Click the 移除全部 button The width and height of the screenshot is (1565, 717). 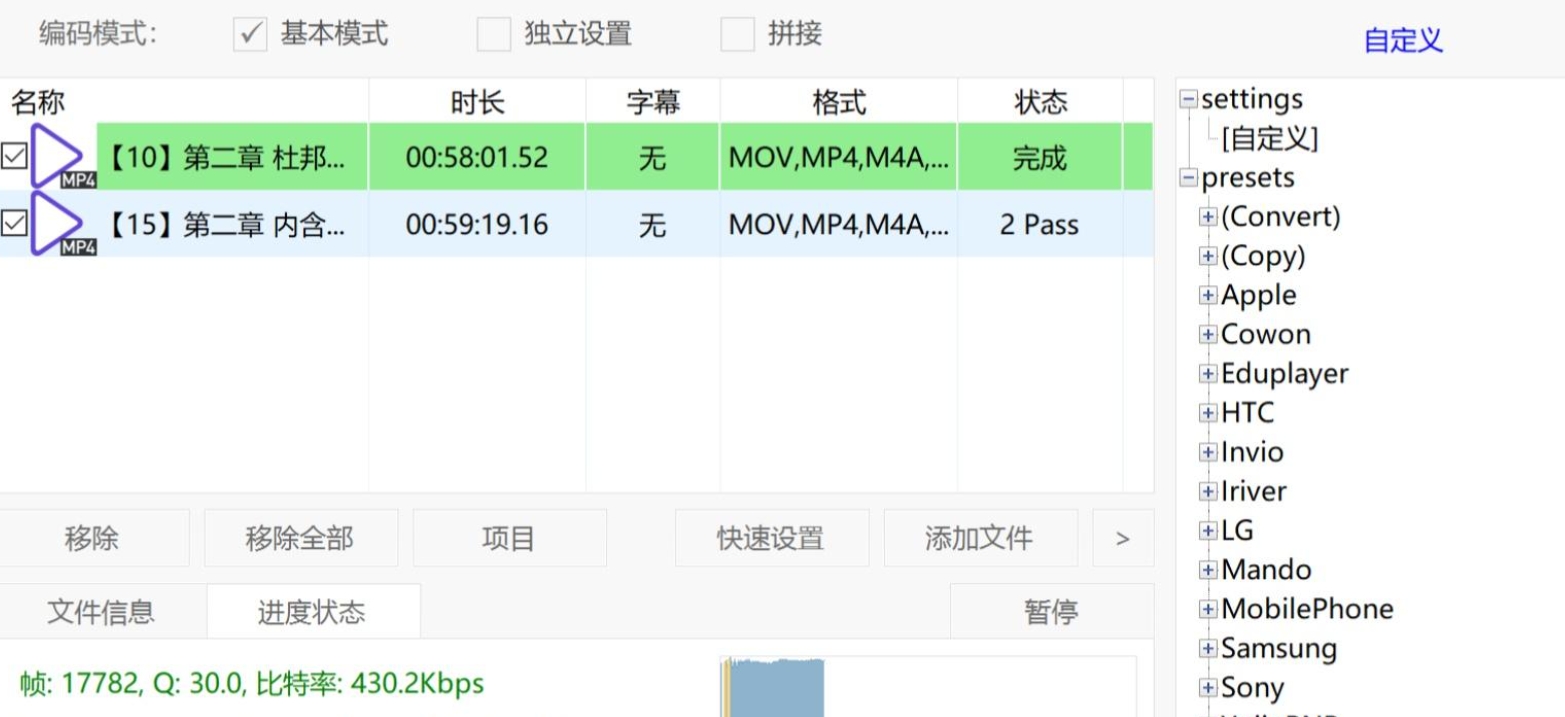coord(300,538)
